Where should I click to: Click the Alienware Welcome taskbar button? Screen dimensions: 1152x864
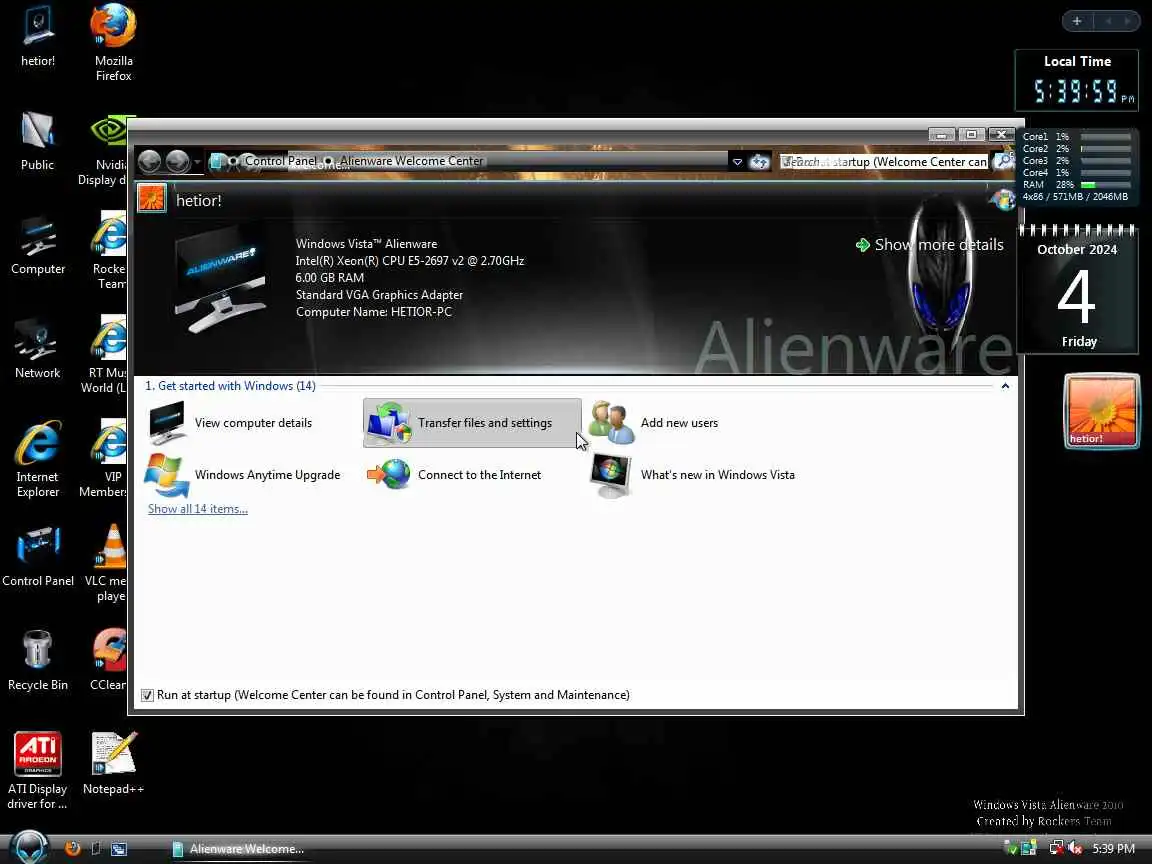(237, 849)
